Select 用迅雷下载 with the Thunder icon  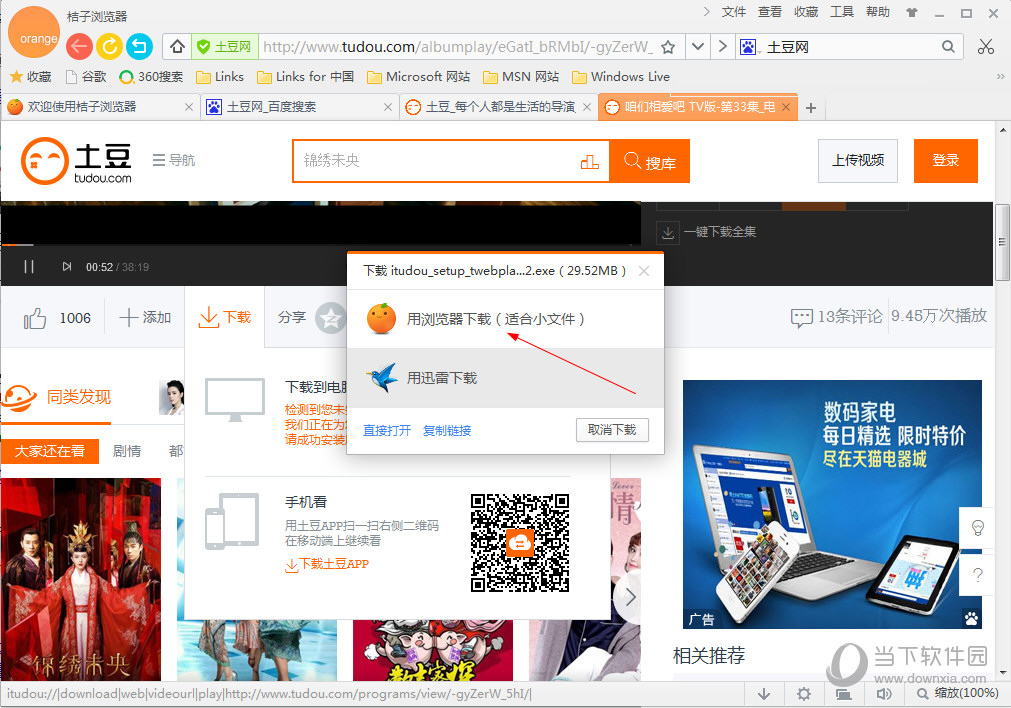coord(440,377)
